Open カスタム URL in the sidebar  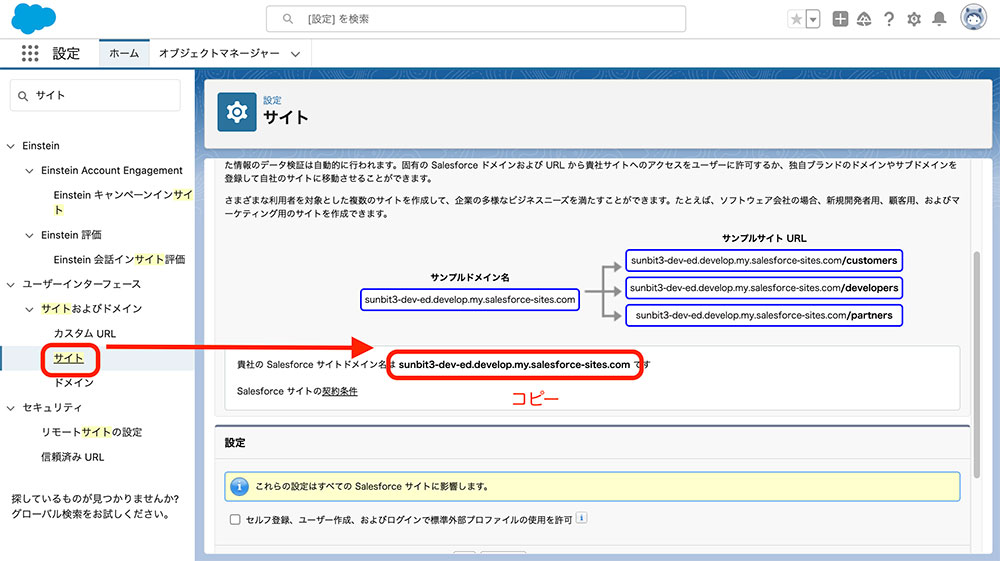(85, 333)
